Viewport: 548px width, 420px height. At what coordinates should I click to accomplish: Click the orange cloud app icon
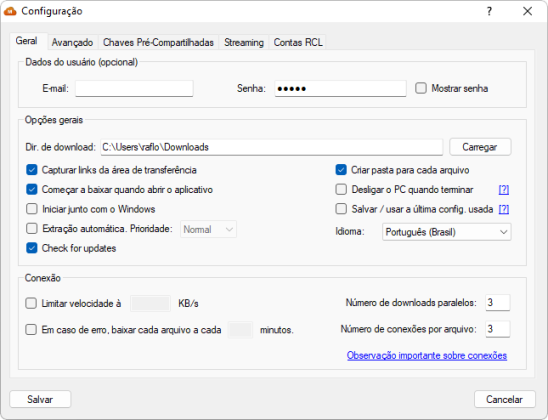(x=10, y=11)
